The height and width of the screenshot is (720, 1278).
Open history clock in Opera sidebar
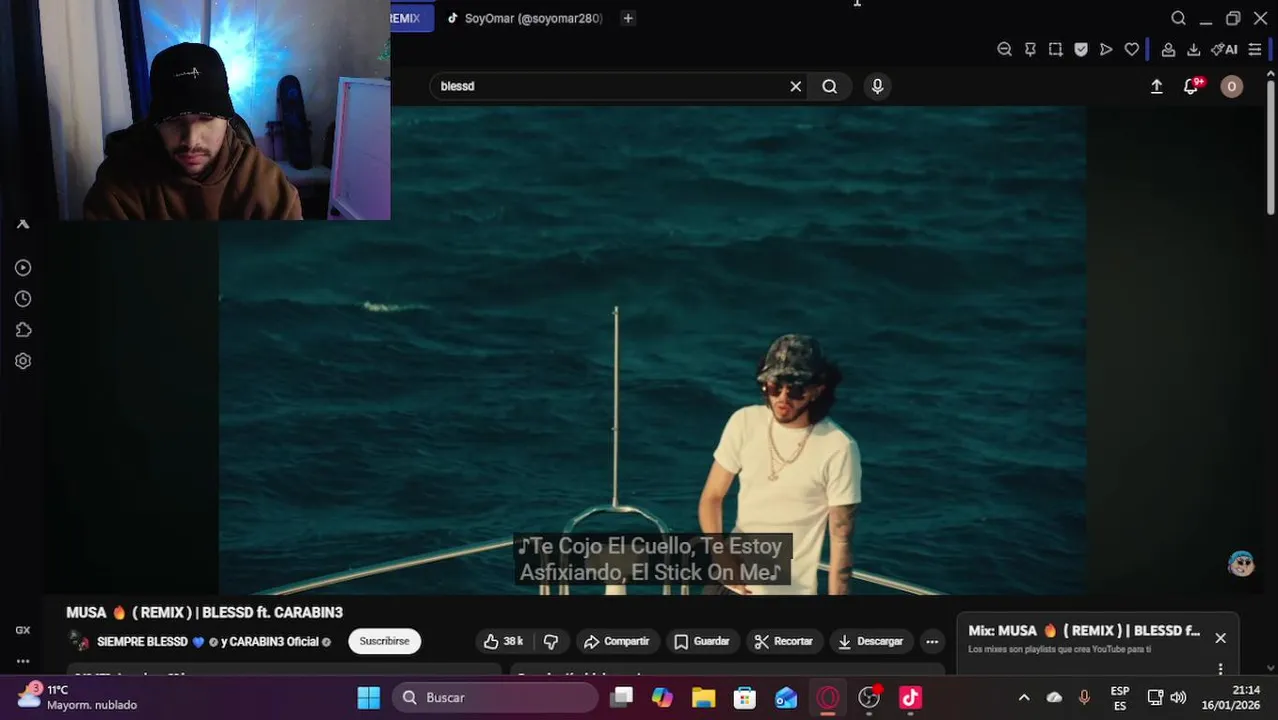point(23,299)
